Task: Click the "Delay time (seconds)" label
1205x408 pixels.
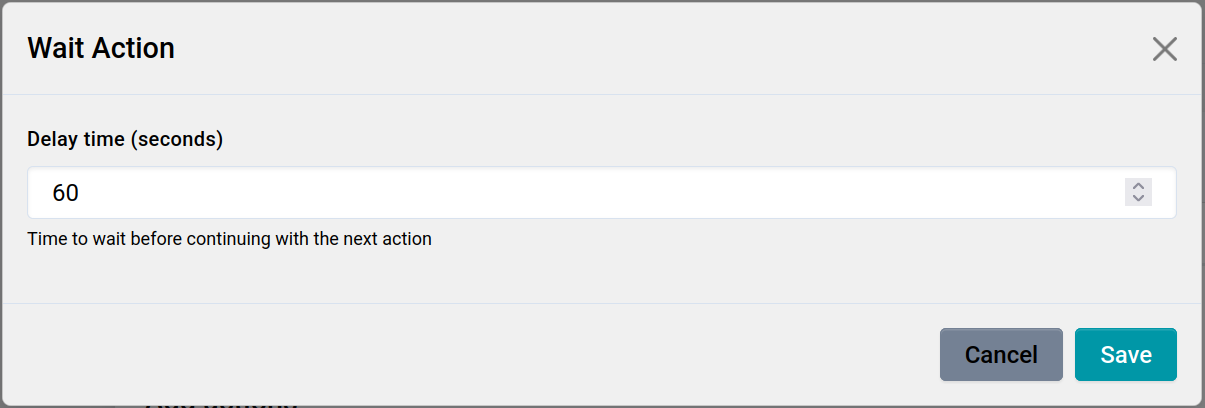Action: click(x=125, y=140)
